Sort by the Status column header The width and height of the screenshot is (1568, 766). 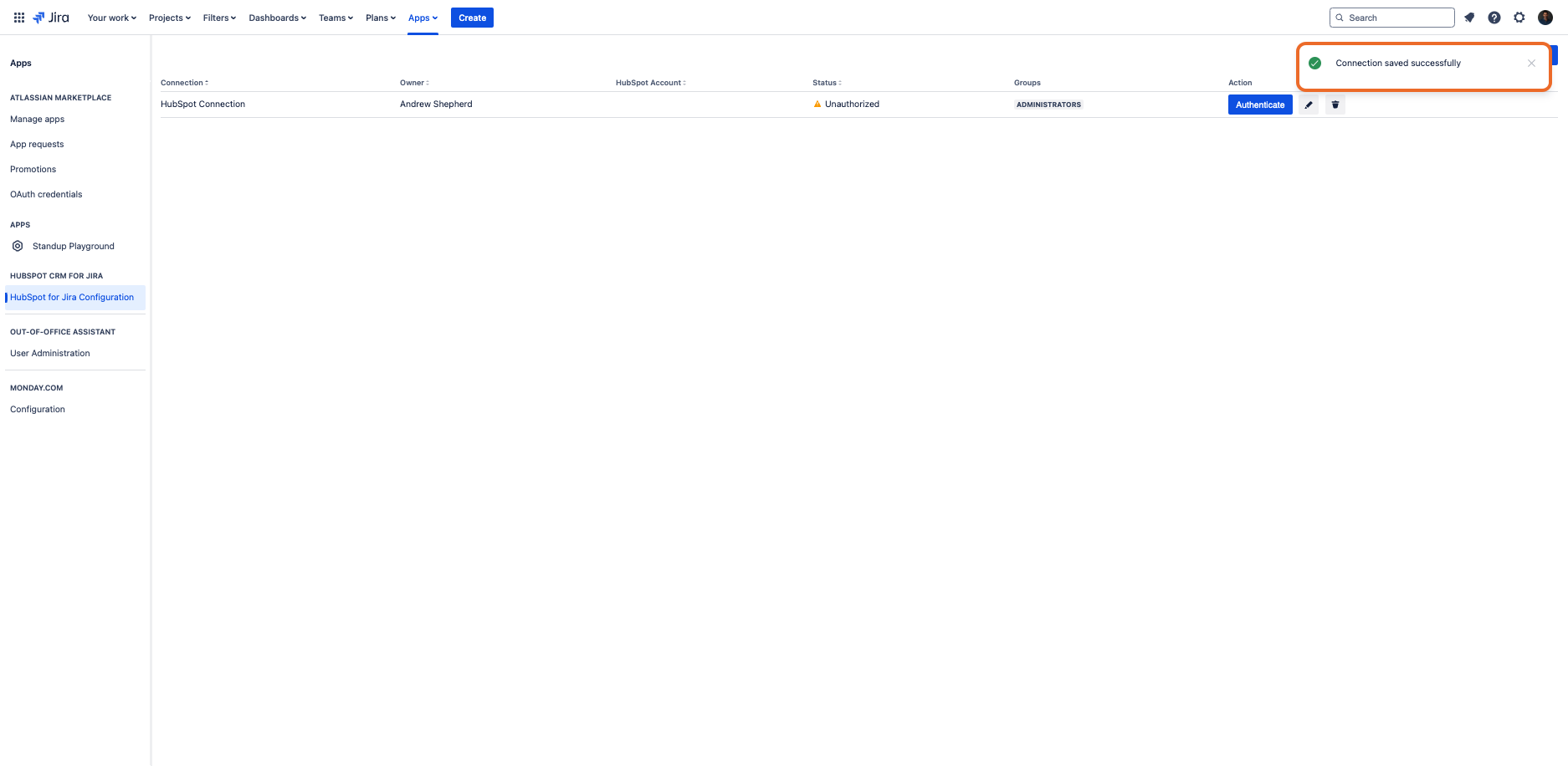pos(827,83)
